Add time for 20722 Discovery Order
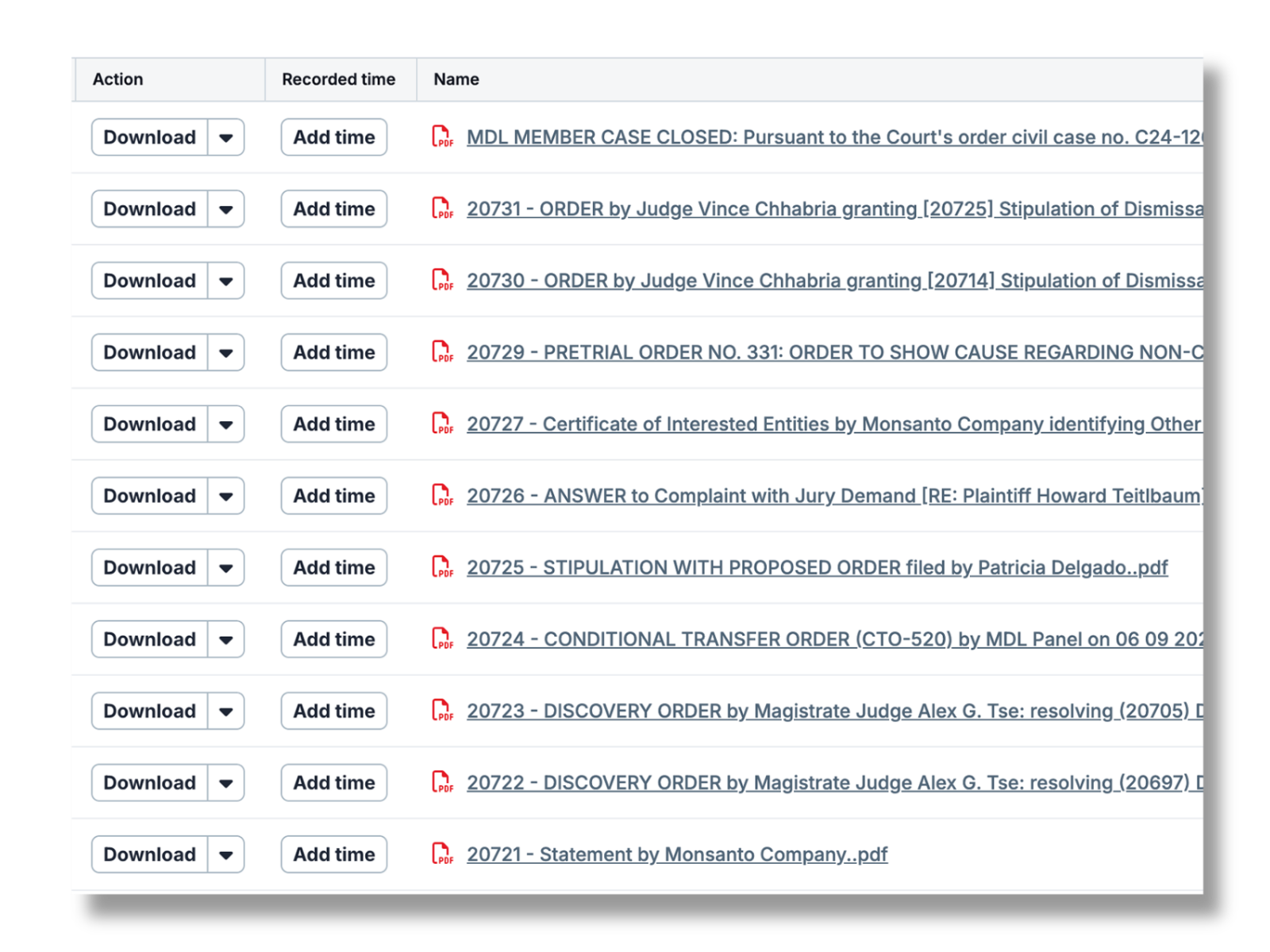 coord(334,783)
